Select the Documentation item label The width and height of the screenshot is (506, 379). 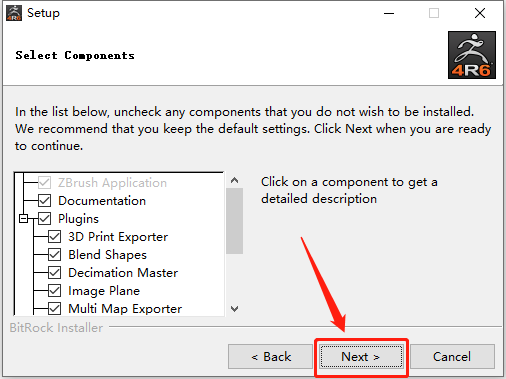coord(102,201)
